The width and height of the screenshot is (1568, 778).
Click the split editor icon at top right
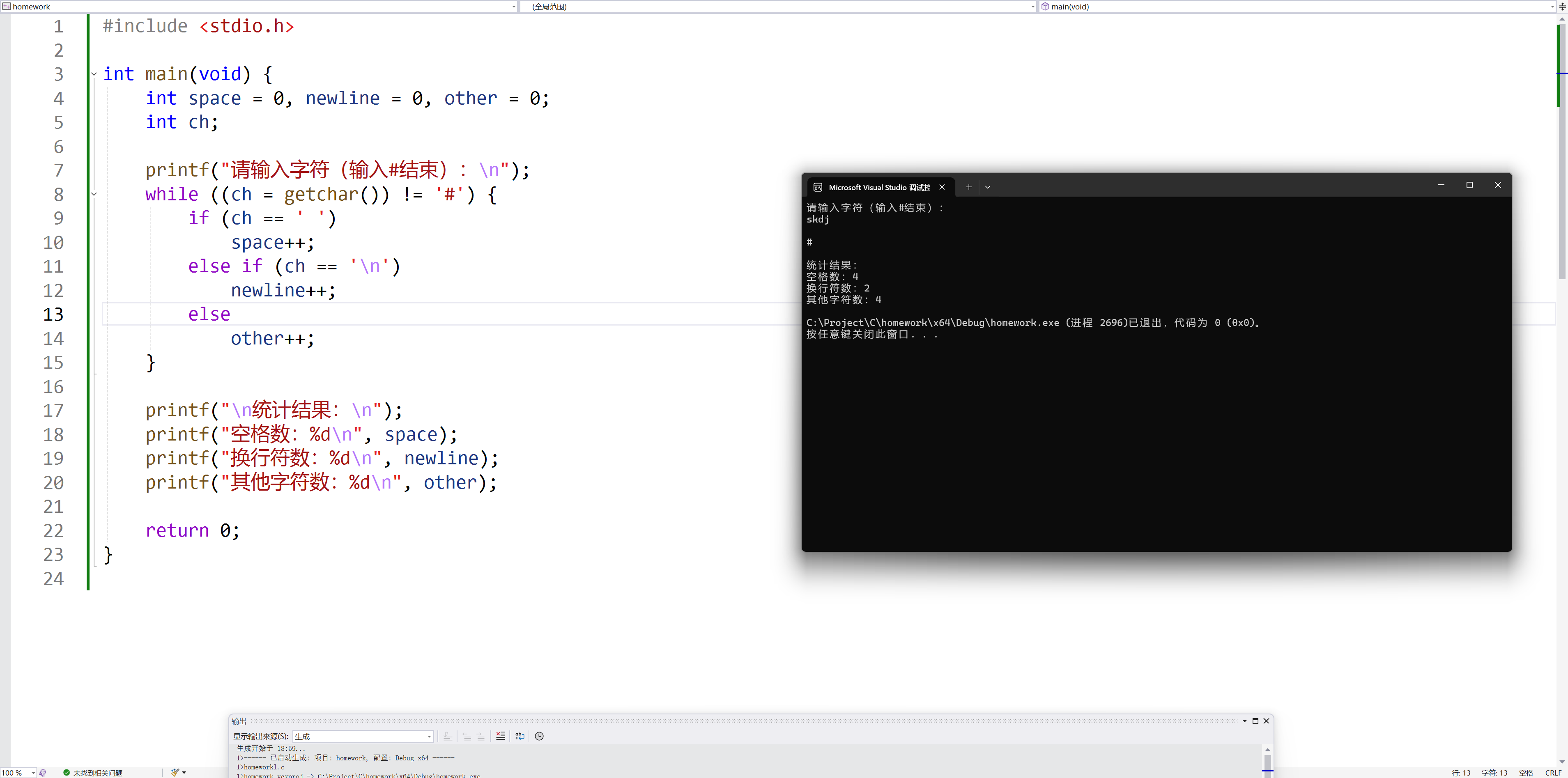[x=1562, y=7]
